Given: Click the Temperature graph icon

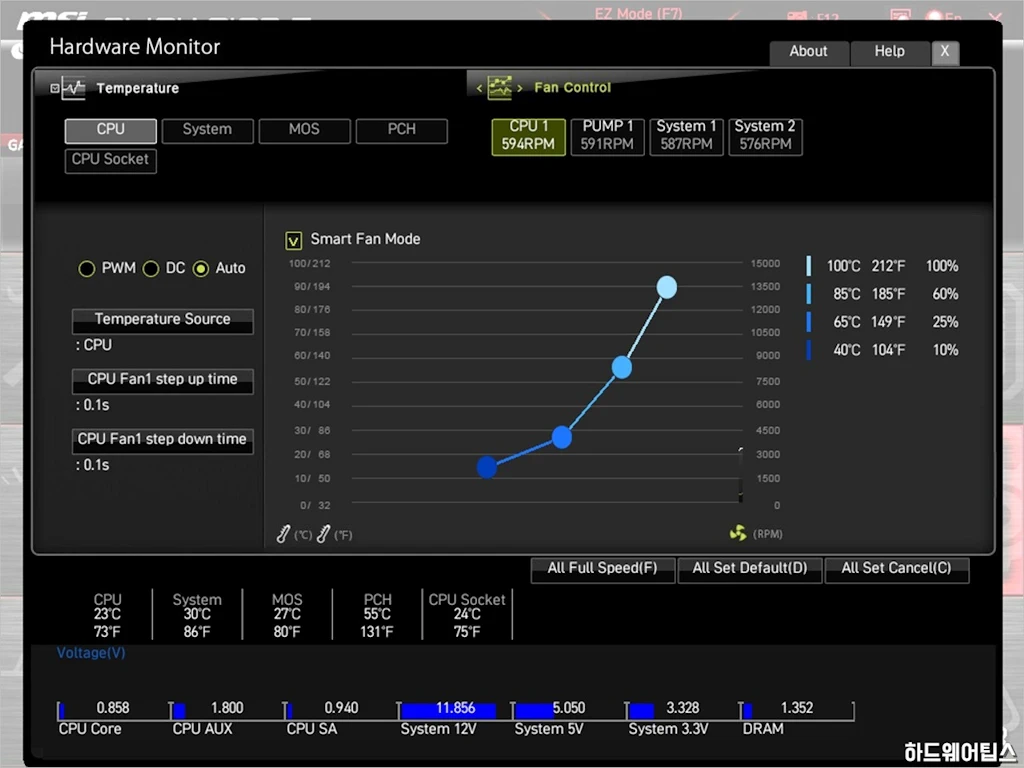Looking at the screenshot, I should [x=74, y=88].
